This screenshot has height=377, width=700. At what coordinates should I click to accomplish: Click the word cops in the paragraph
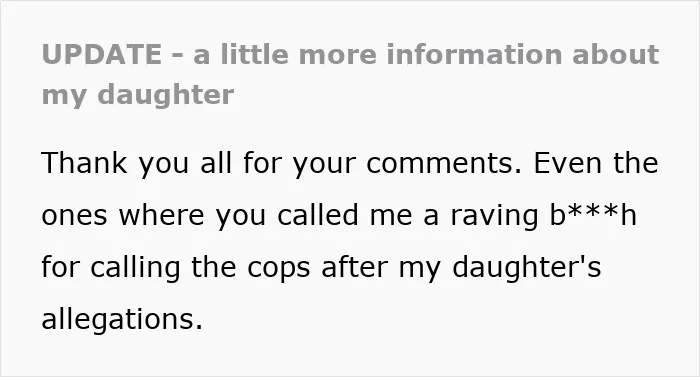[279, 269]
